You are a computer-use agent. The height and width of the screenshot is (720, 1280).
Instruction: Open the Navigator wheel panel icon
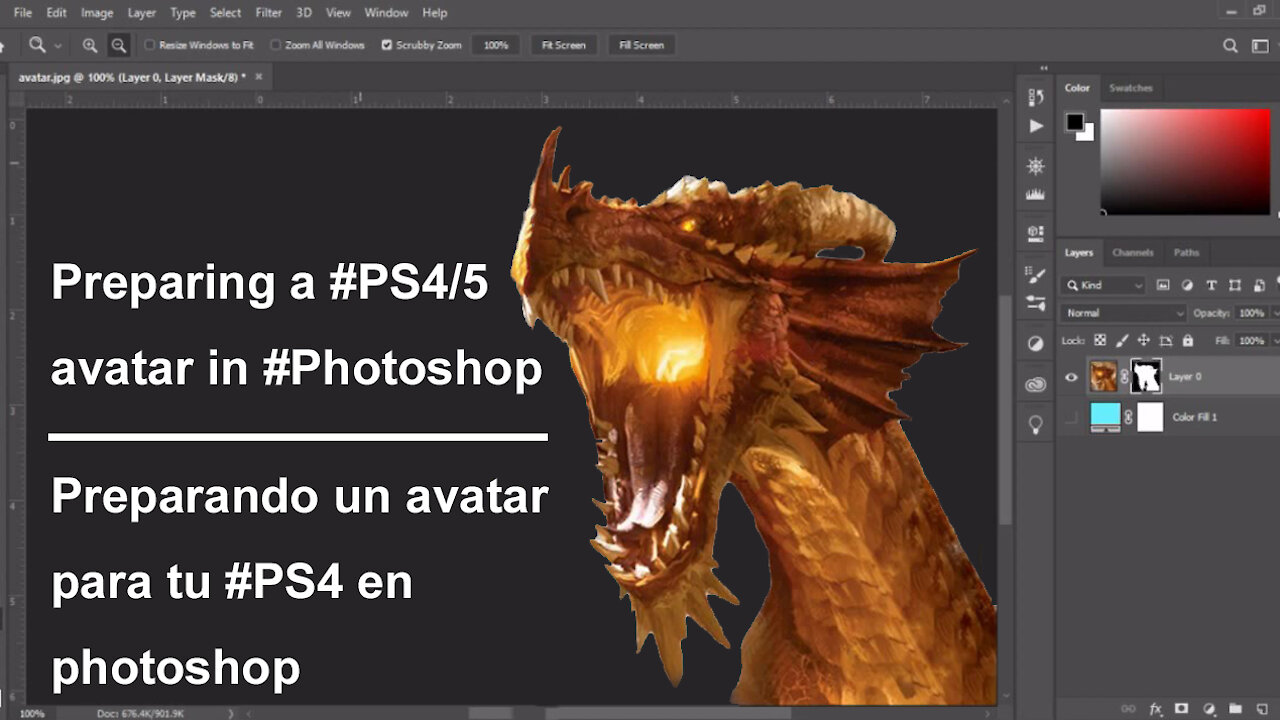pyautogui.click(x=1035, y=166)
